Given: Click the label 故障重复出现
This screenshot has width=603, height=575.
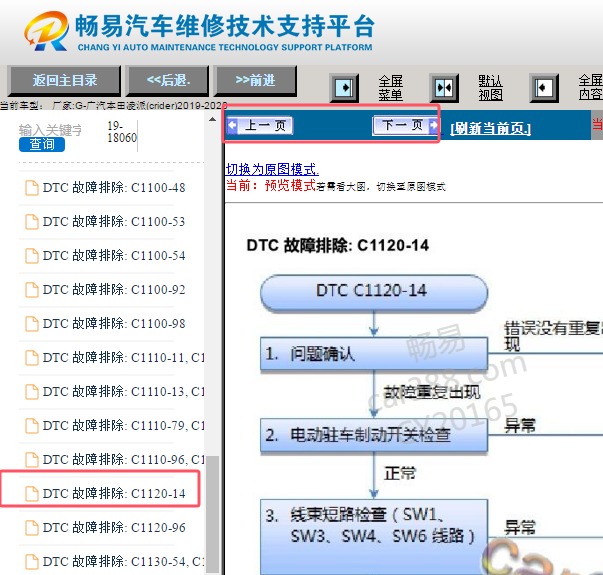Looking at the screenshot, I should (432, 392).
